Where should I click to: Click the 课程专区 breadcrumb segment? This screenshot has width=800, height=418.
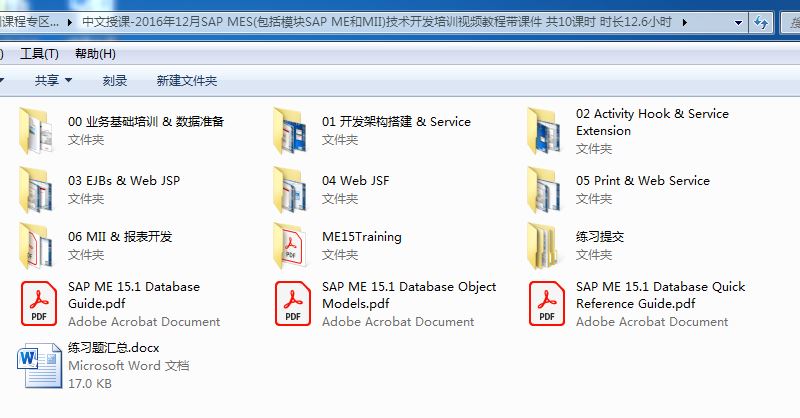pyautogui.click(x=30, y=22)
